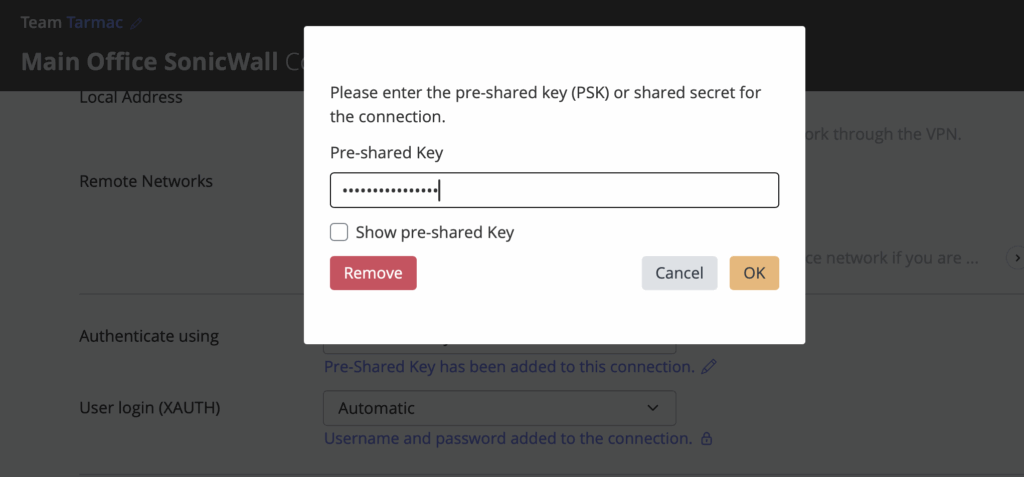
Task: Focus the Pre-shared Key password field
Action: 554,190
